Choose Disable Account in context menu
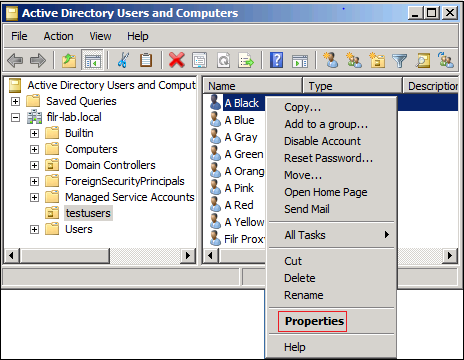Viewport: 464px width, 360px height. pyautogui.click(x=331, y=141)
